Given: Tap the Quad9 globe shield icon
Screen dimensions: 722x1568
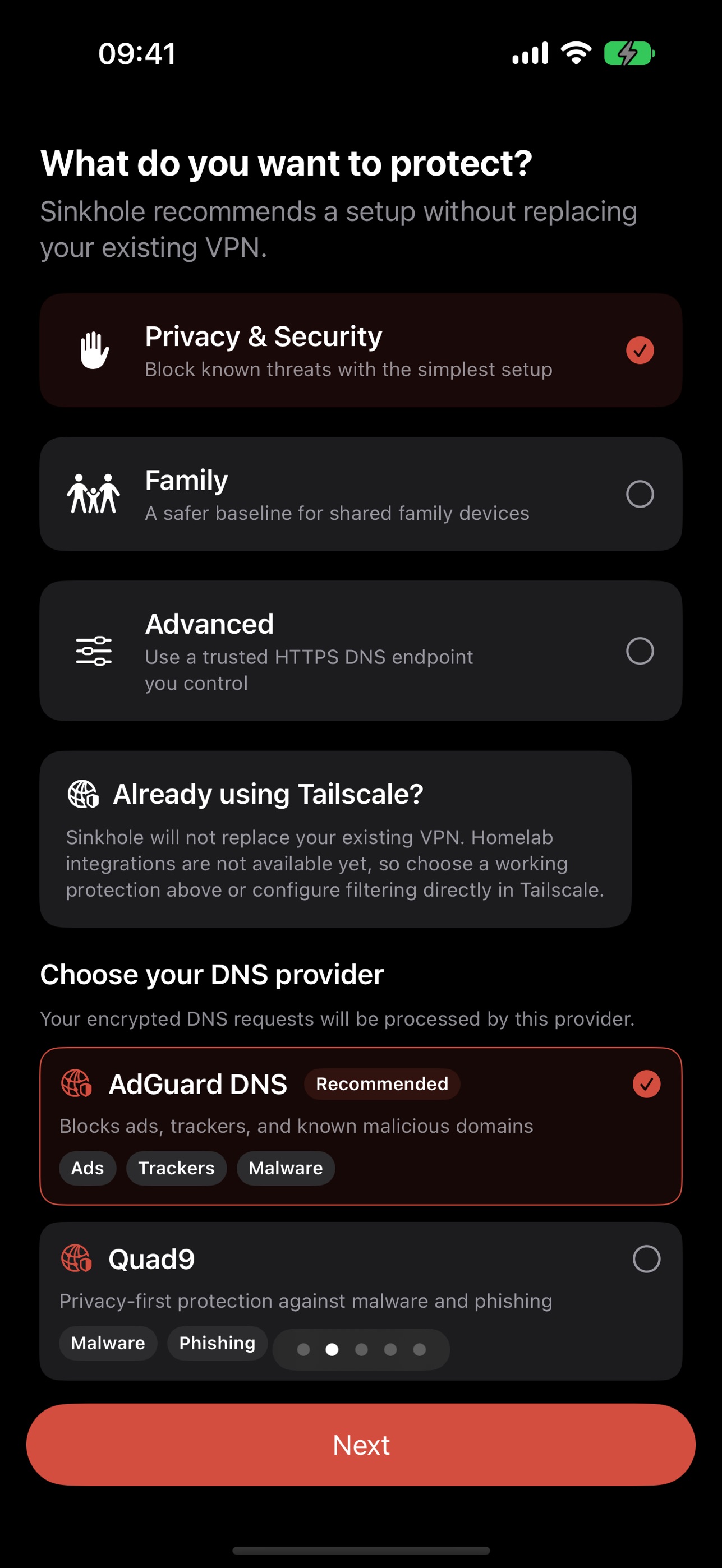Looking at the screenshot, I should click(77, 1258).
